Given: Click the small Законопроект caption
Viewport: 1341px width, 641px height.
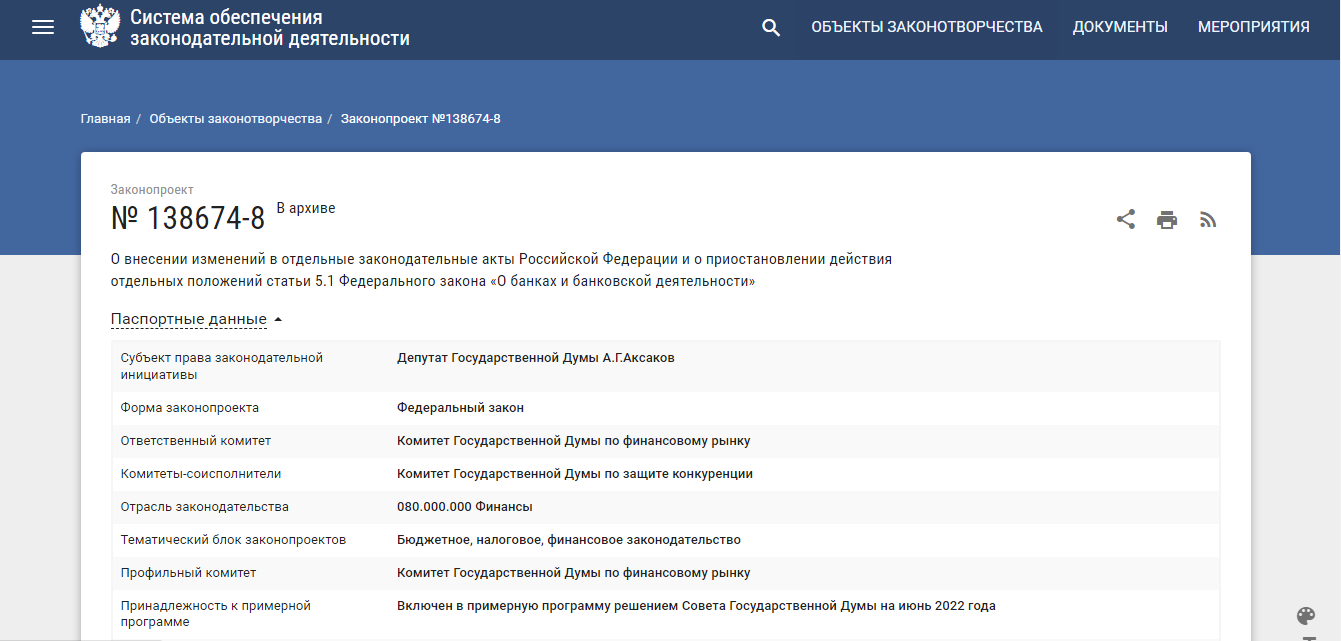Looking at the screenshot, I should pos(152,189).
